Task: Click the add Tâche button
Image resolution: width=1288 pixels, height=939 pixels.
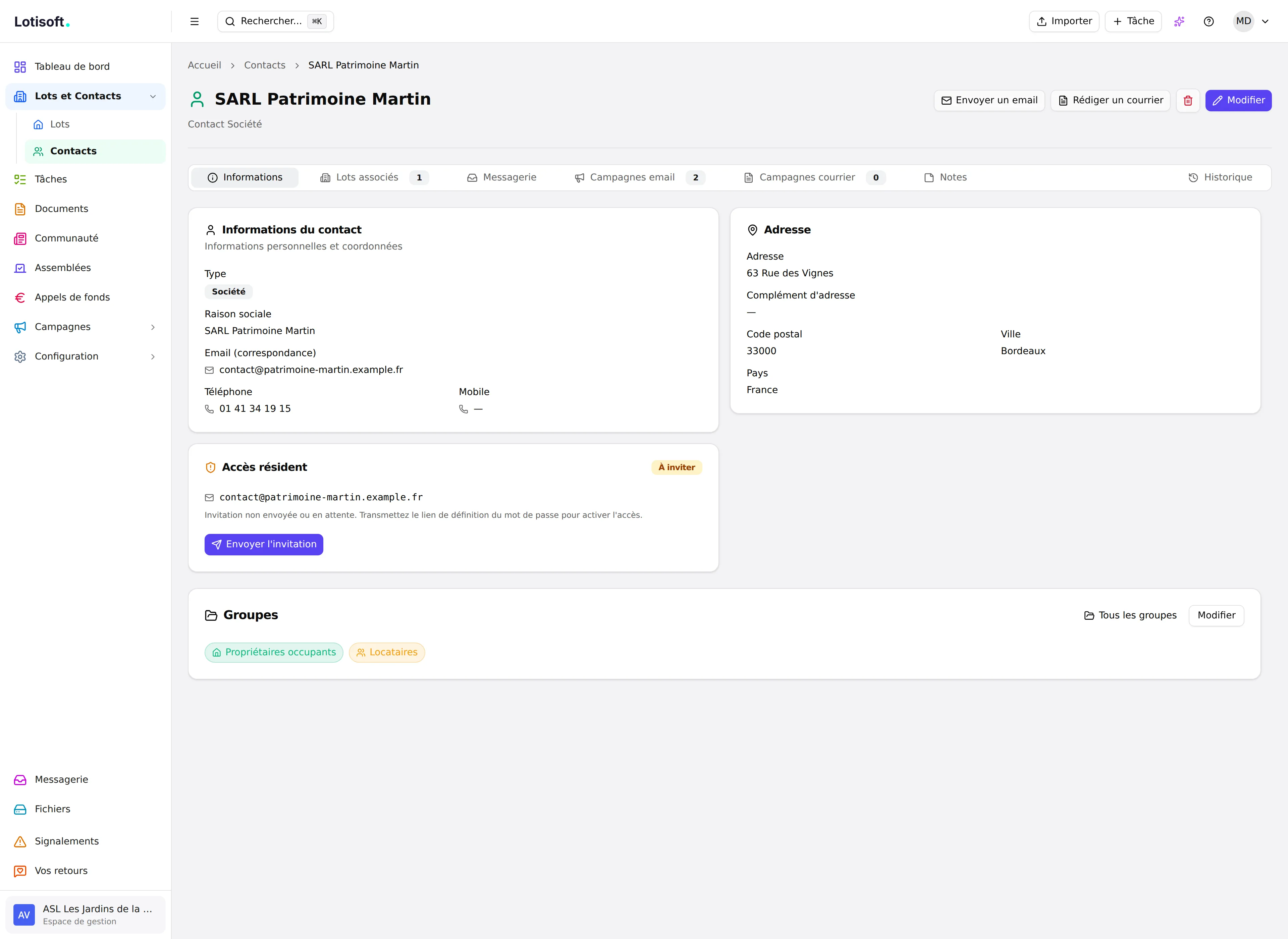Action: pyautogui.click(x=1133, y=21)
